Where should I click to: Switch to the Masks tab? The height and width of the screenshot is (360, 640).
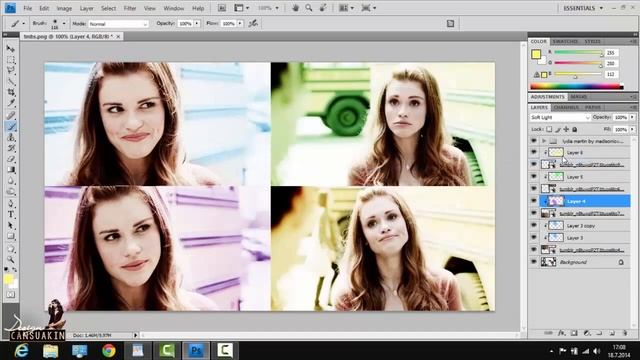click(x=578, y=97)
